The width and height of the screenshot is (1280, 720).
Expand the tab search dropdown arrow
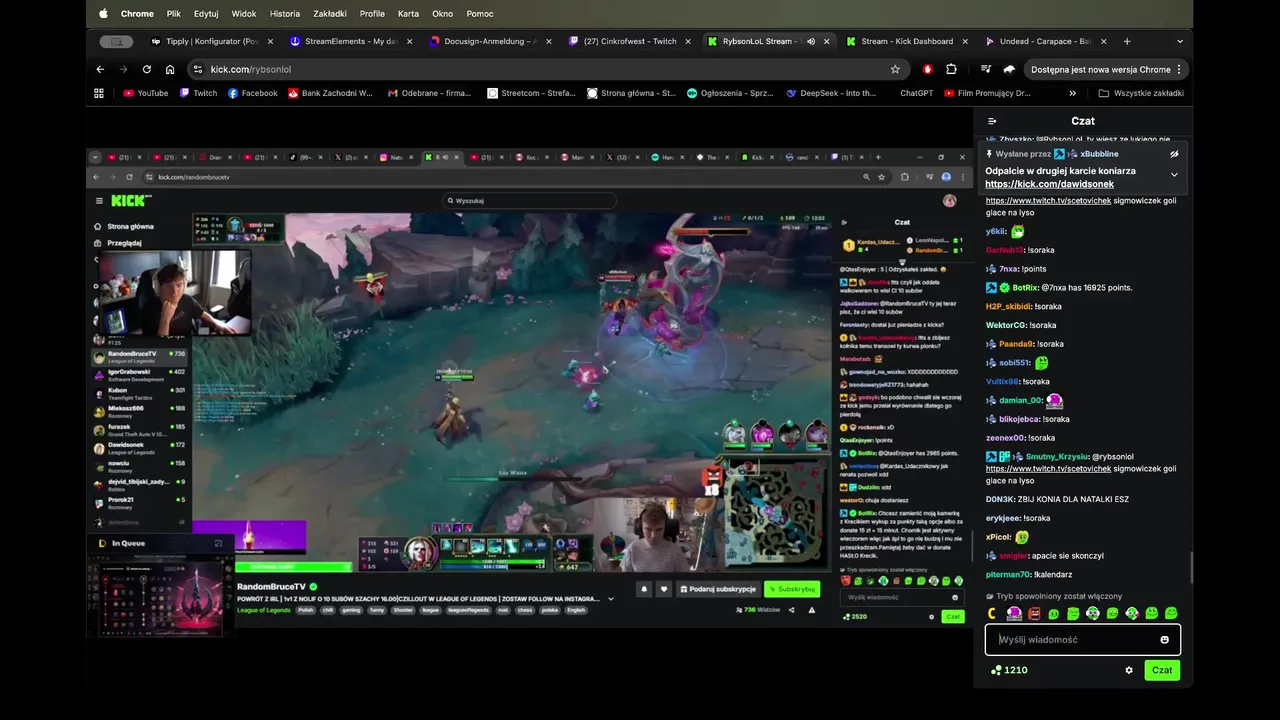[1179, 41]
